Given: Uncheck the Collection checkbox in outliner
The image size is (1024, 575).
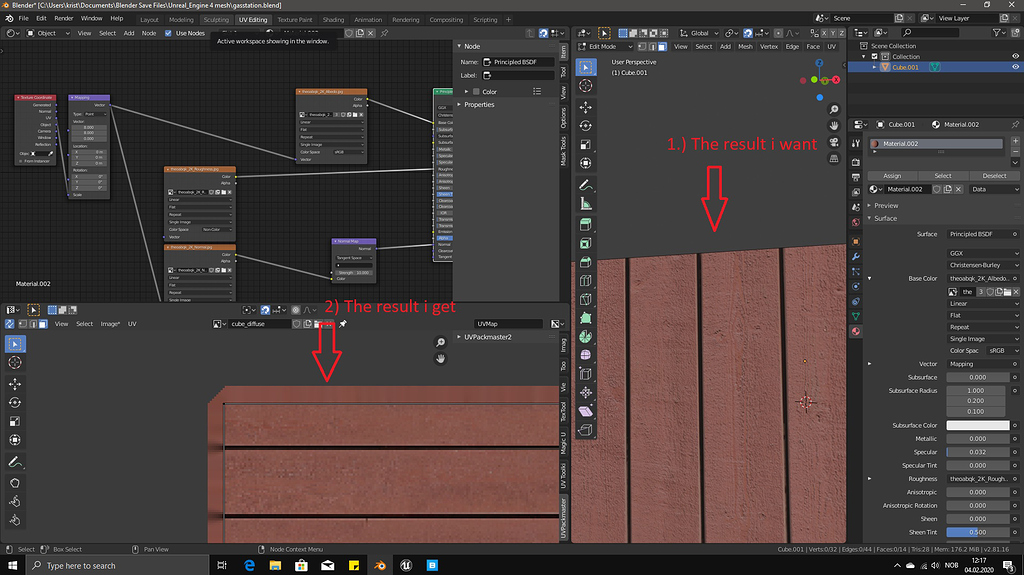Looking at the screenshot, I should (875, 56).
